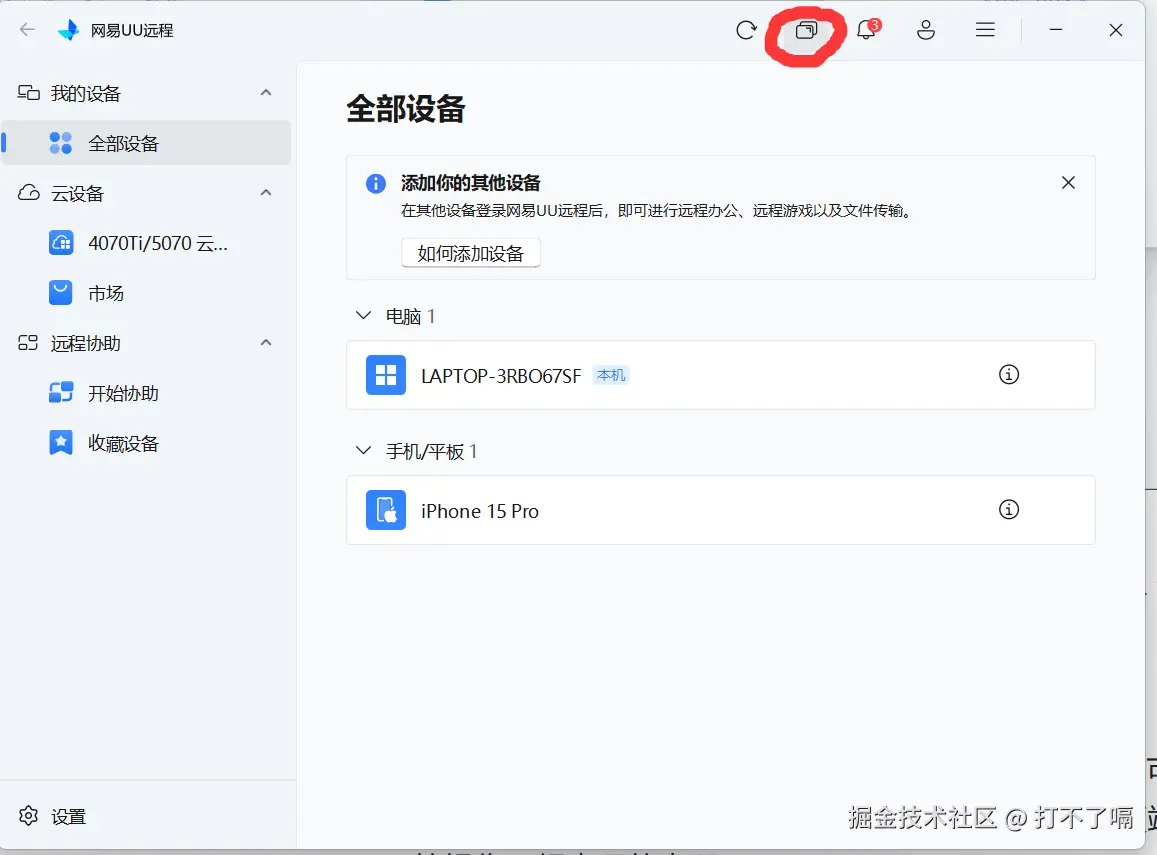This screenshot has height=855, width=1157.
Task: Click the 设置 gear icon
Action: pyautogui.click(x=29, y=816)
